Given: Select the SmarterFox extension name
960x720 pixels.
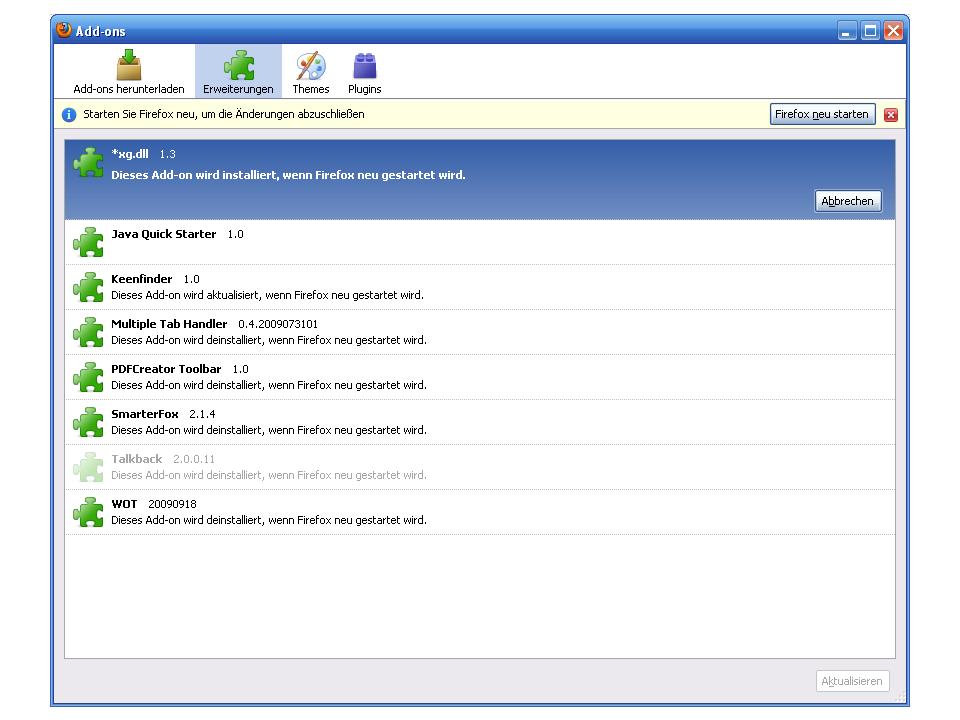Looking at the screenshot, I should coord(144,414).
